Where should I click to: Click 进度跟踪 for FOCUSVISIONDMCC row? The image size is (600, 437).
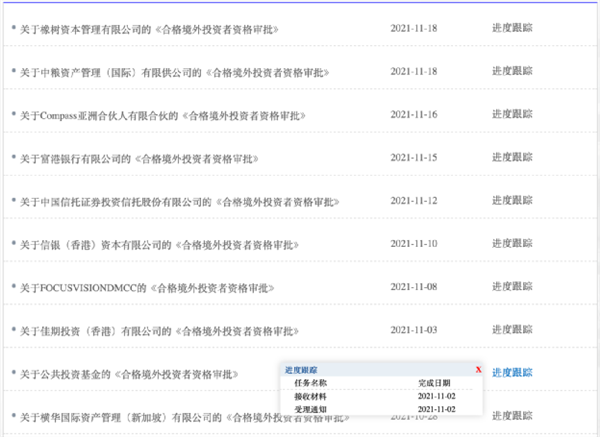pos(512,286)
